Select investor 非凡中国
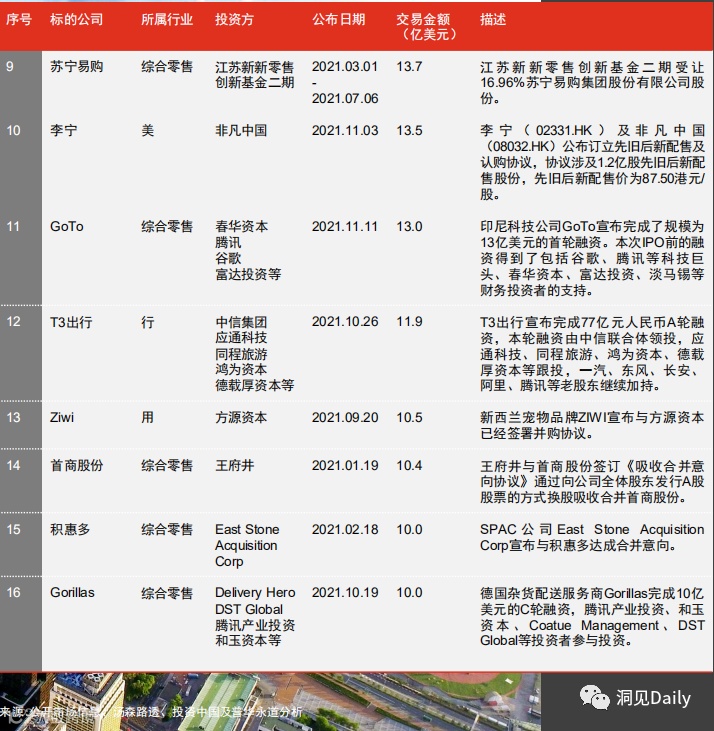Viewport: 714px width, 731px height. (241, 131)
